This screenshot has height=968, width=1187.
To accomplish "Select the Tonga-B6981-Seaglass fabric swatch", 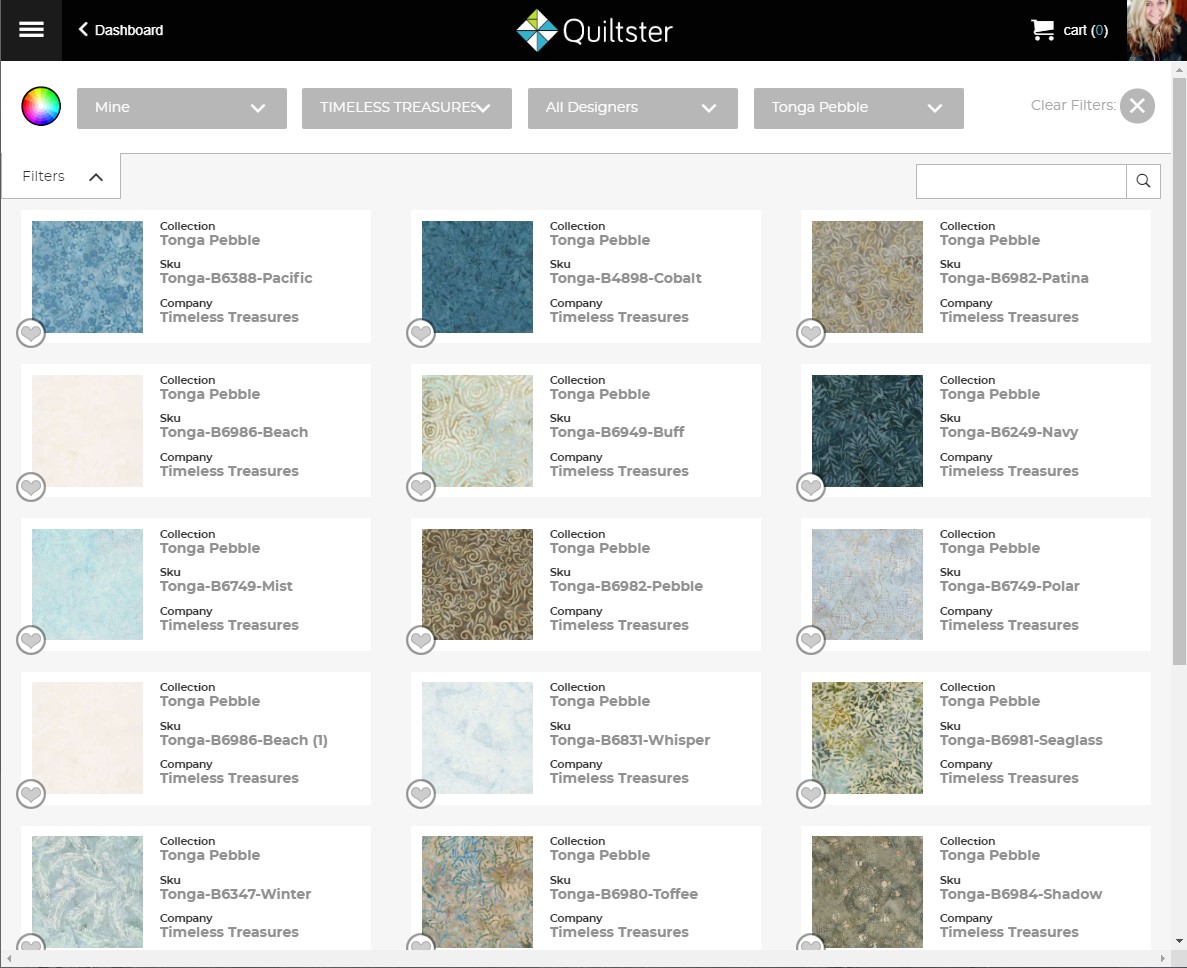I will pos(867,738).
